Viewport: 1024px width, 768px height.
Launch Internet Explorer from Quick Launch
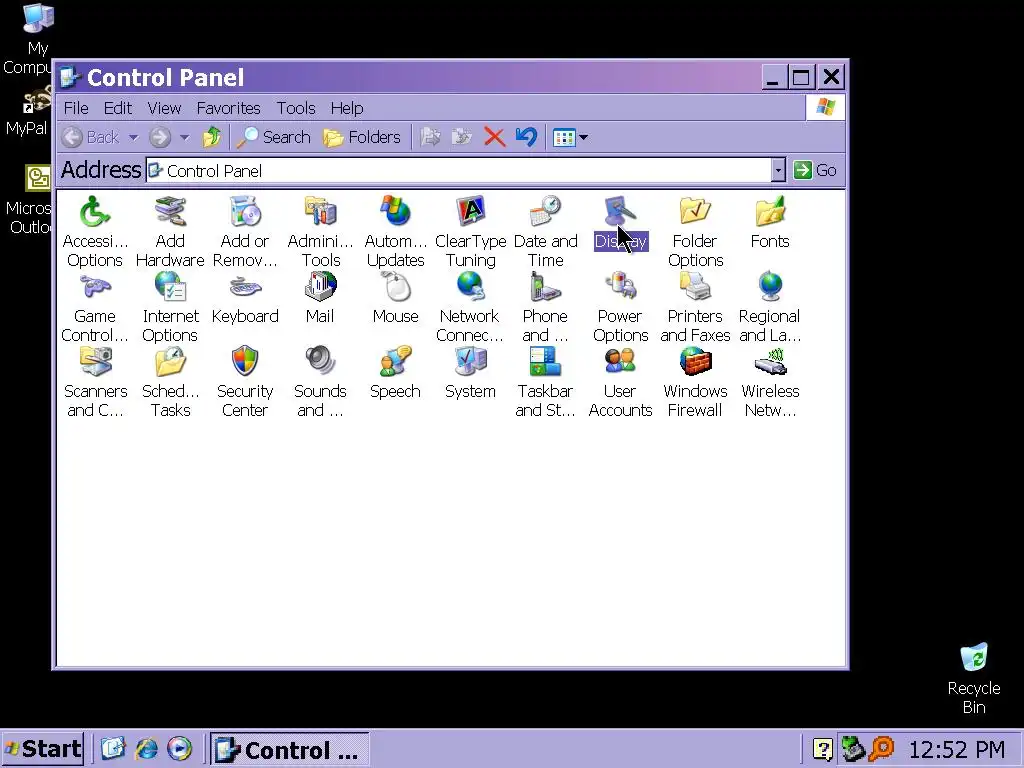point(146,749)
